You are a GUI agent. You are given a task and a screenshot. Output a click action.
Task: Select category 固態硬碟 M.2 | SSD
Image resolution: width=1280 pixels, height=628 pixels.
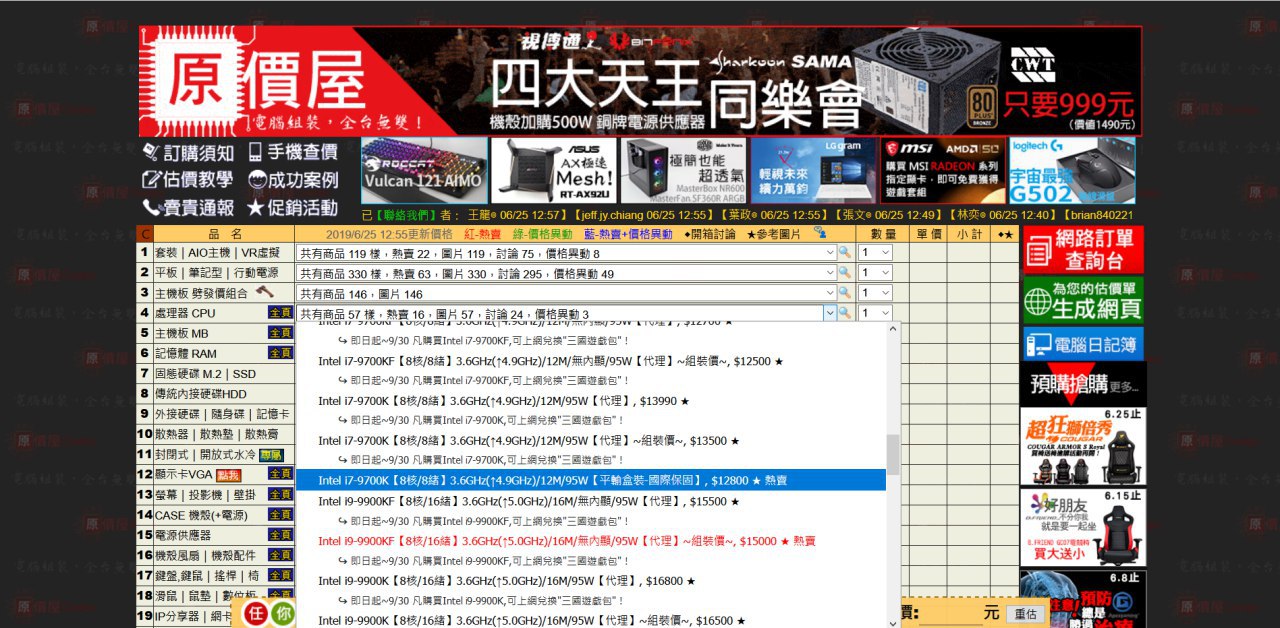[x=205, y=373]
